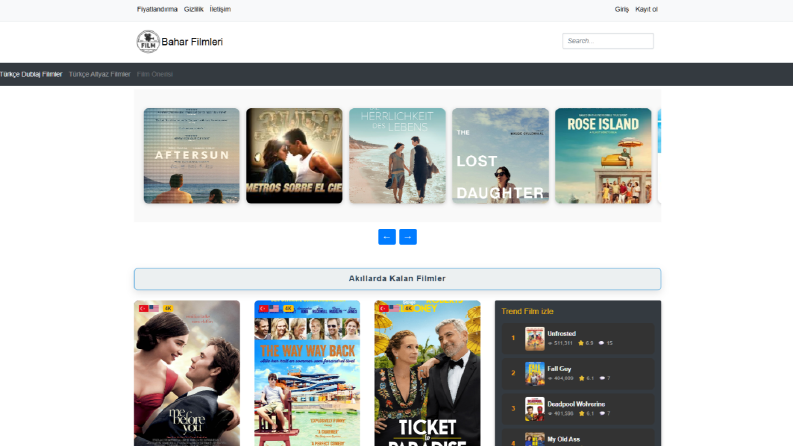Open The Lost Daughter poster
Image resolution: width=793 pixels, height=446 pixels.
coord(500,156)
